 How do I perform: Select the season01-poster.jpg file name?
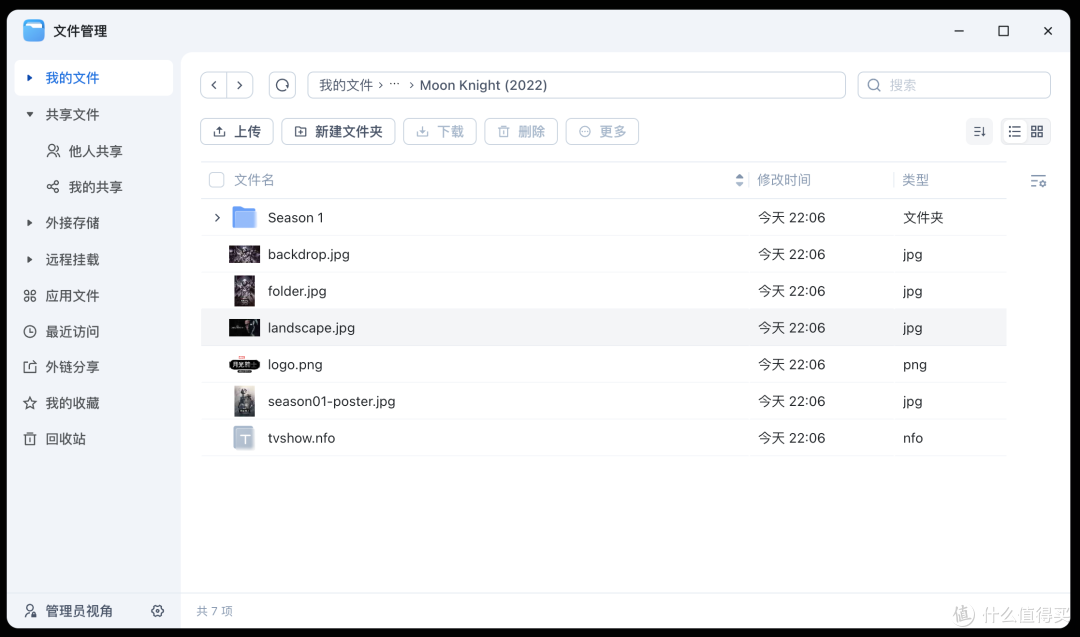tap(331, 401)
